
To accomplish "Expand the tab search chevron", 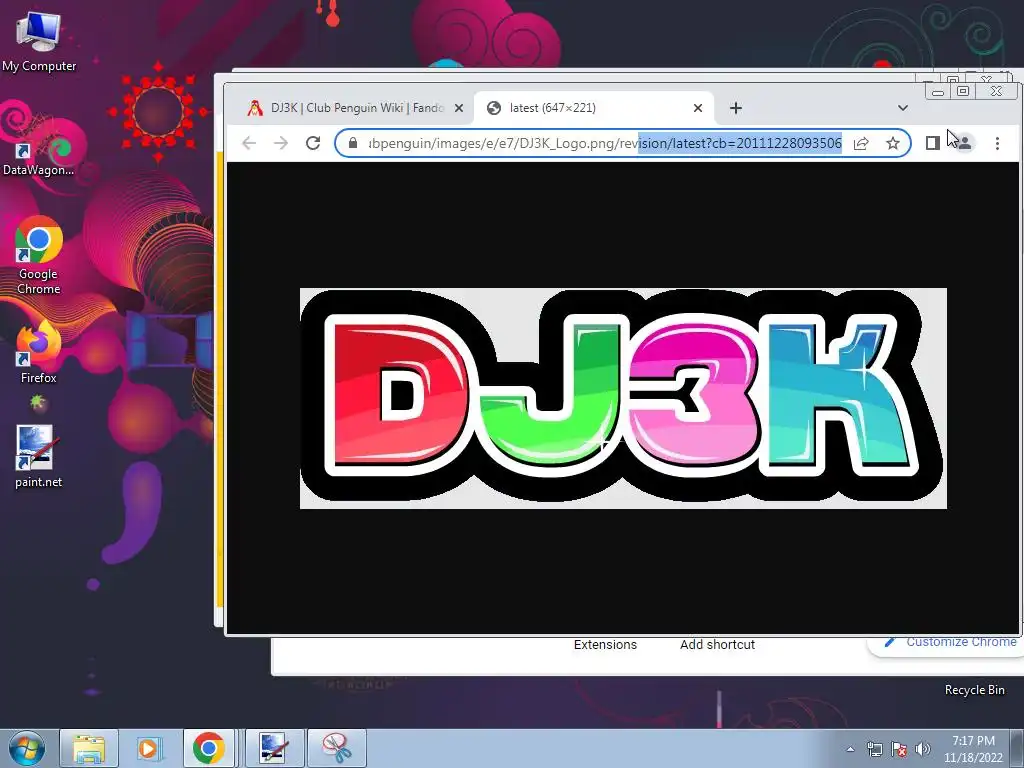I will (903, 108).
